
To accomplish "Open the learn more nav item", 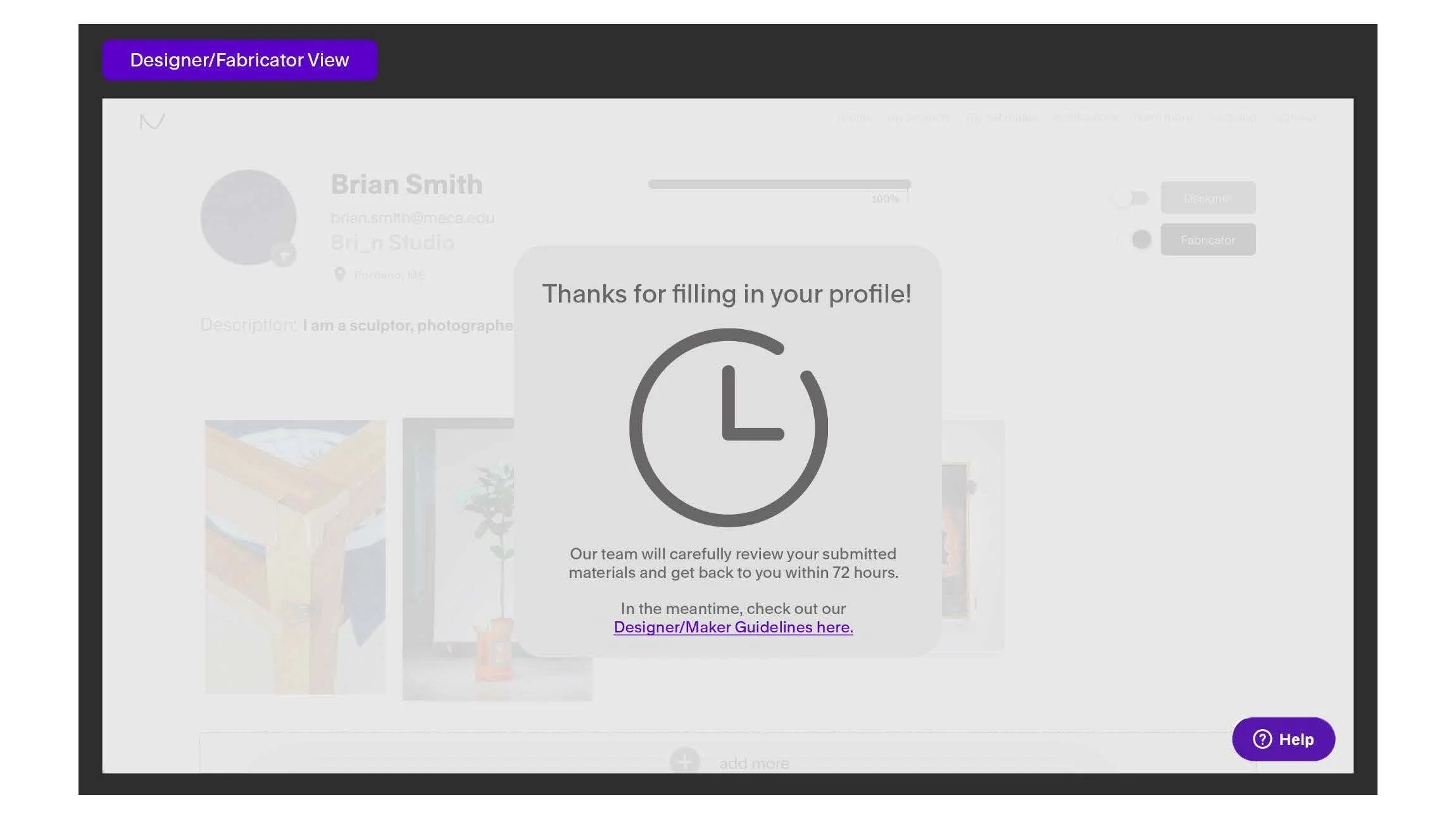I will click(1164, 118).
